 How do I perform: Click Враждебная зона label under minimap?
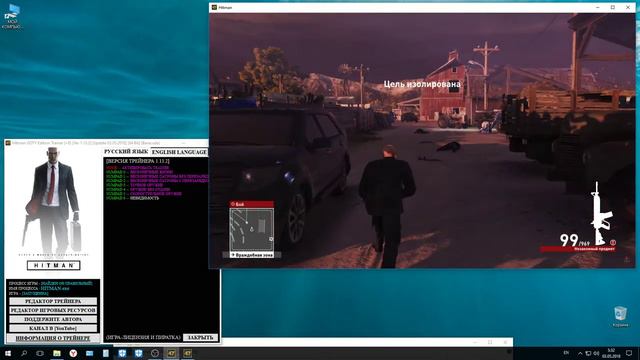[x=252, y=255]
